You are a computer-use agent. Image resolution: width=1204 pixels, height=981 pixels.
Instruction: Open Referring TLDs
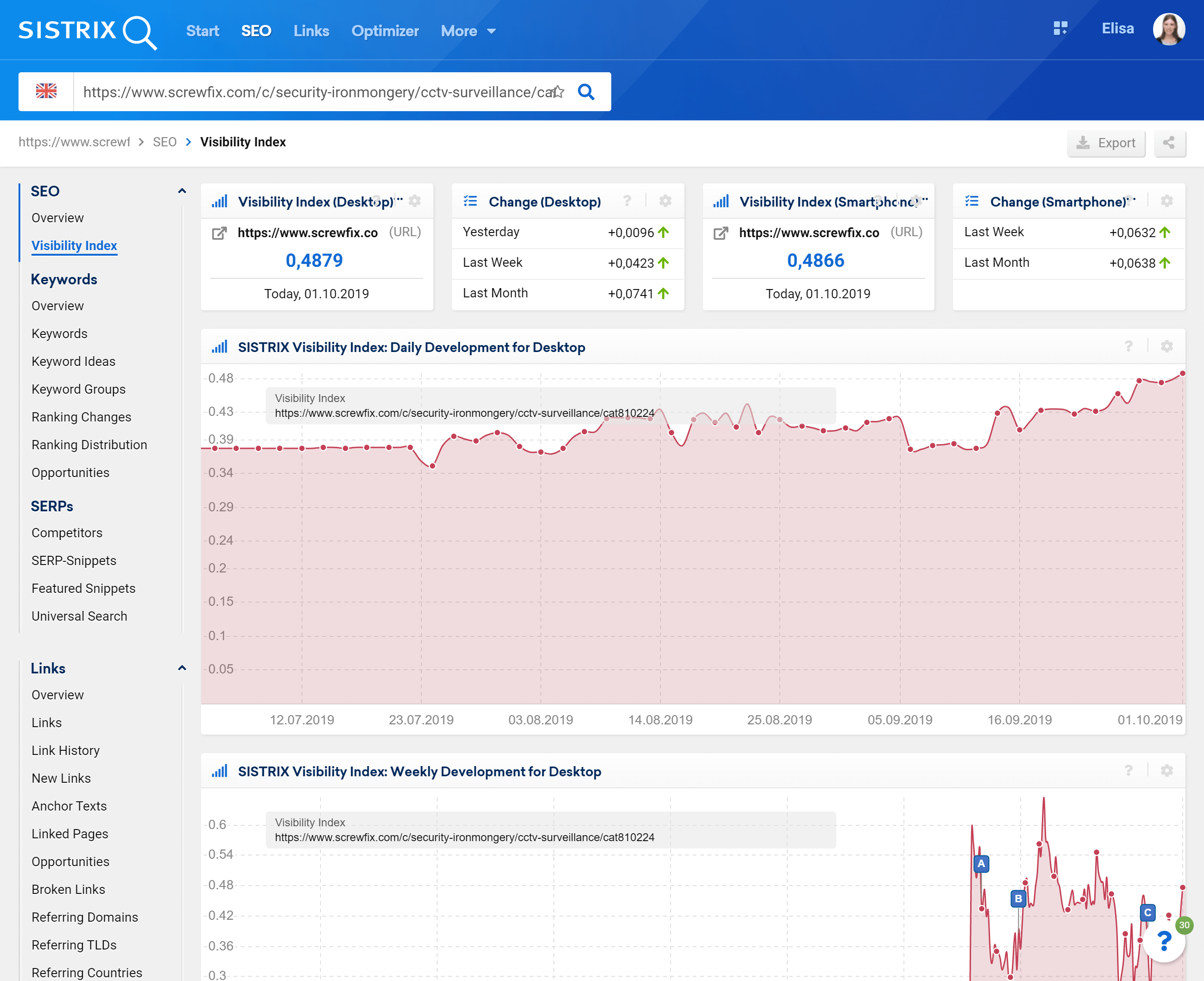tap(74, 945)
